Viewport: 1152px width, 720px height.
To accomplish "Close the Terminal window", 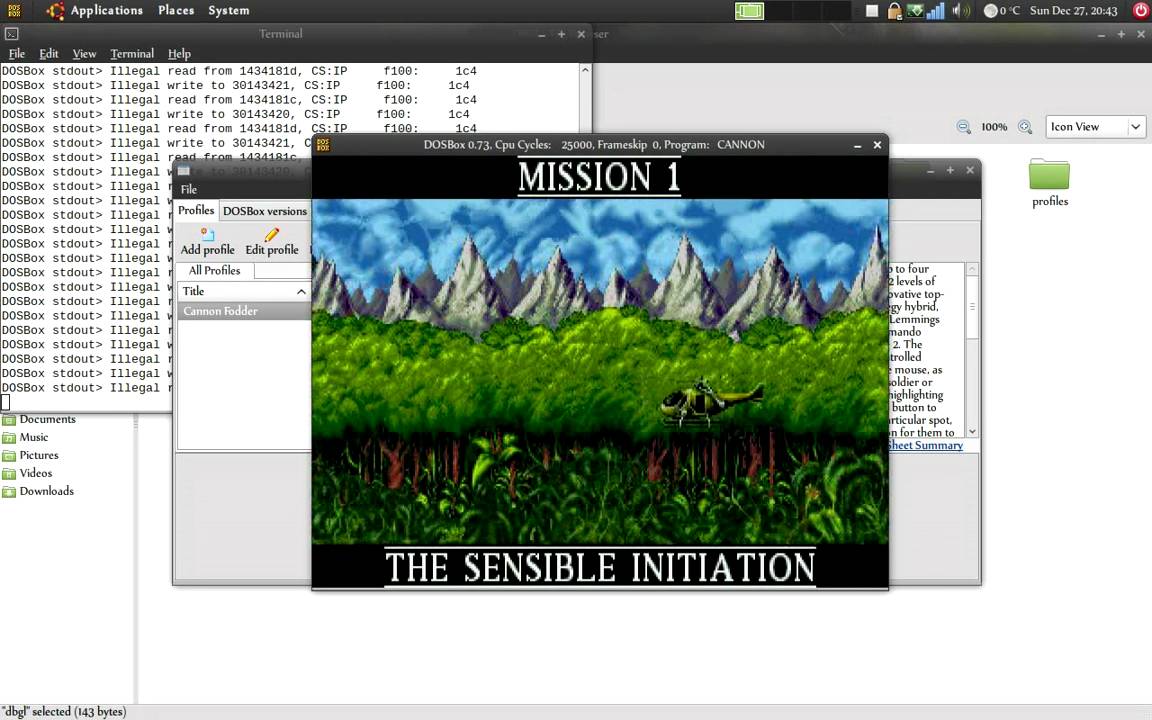I will pyautogui.click(x=581, y=34).
